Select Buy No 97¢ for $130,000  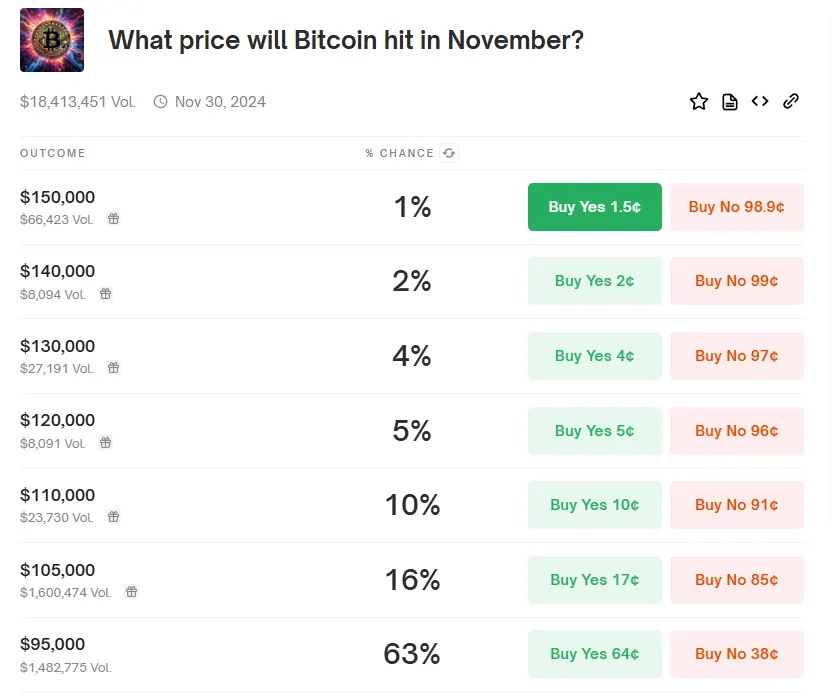736,356
